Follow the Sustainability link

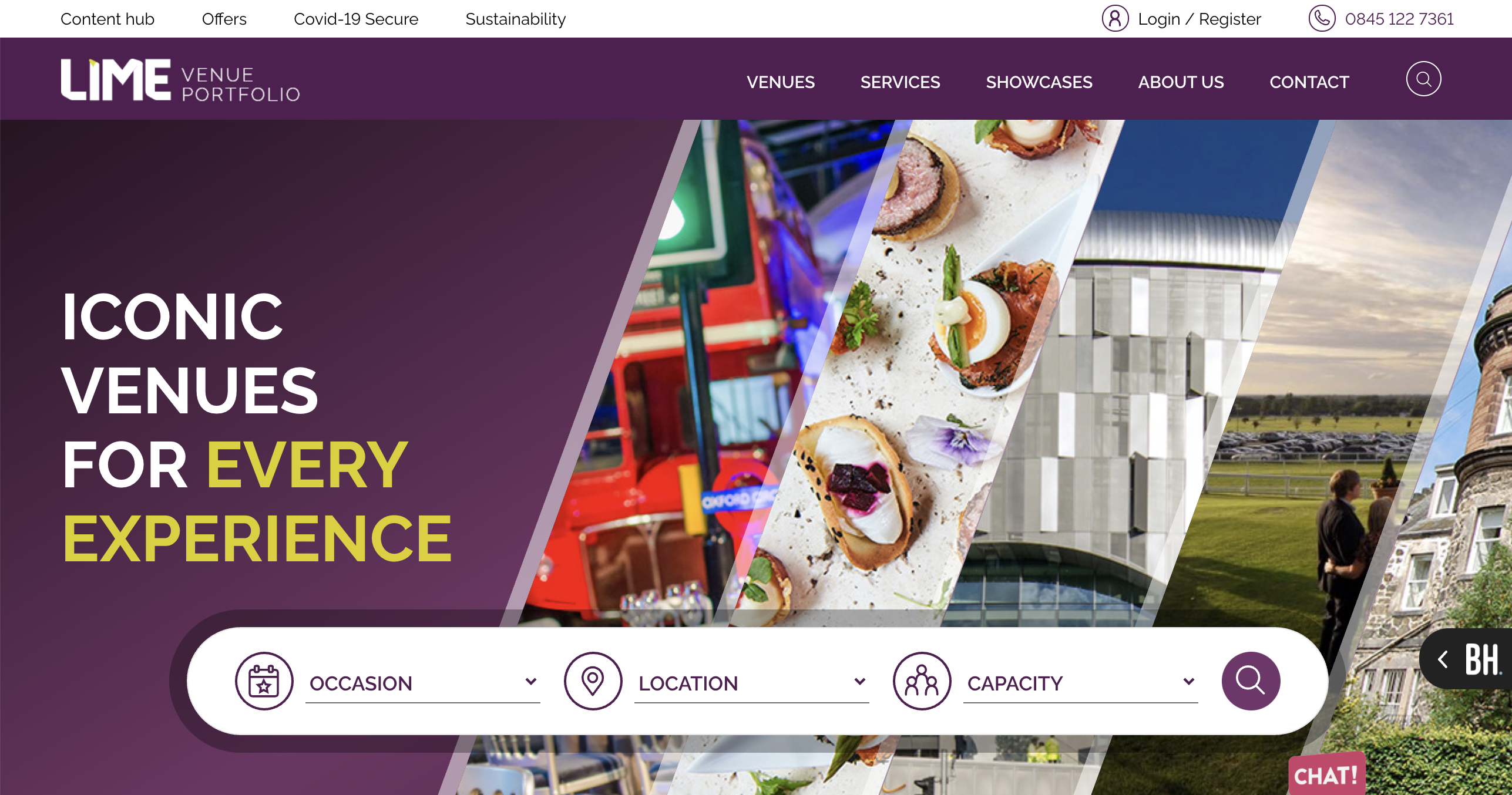pos(515,19)
